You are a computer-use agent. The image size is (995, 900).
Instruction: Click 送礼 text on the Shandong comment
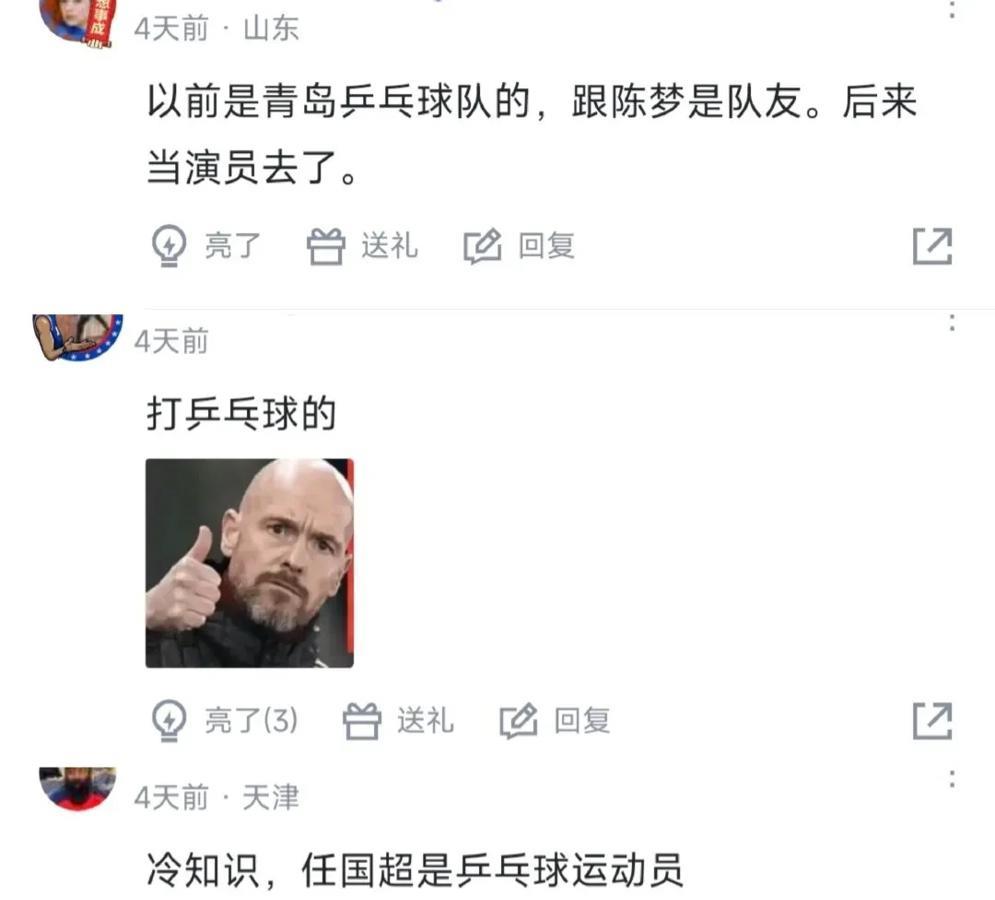click(x=390, y=246)
